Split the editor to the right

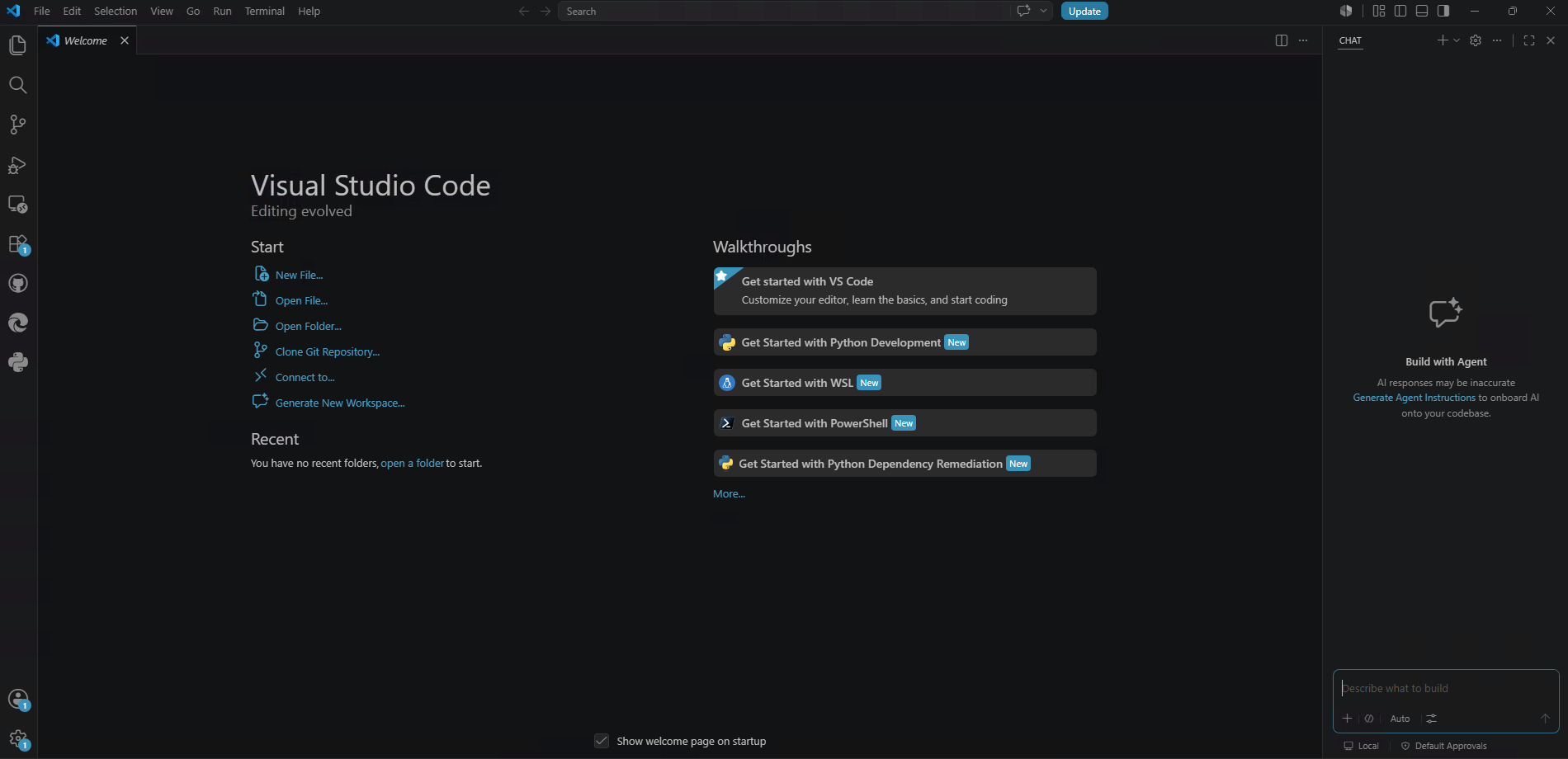[x=1282, y=40]
